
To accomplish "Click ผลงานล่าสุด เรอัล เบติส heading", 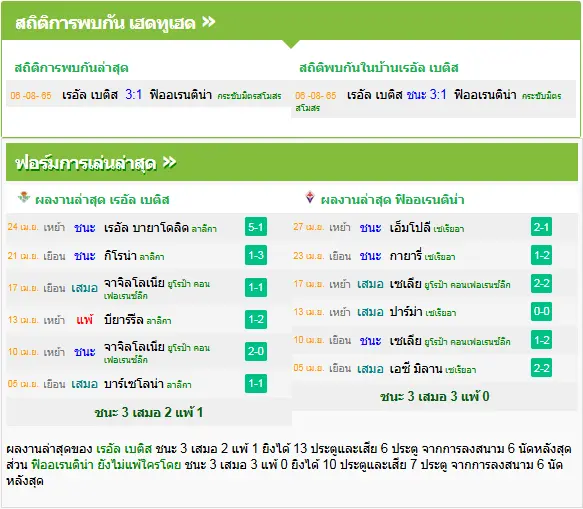I will coord(102,200).
